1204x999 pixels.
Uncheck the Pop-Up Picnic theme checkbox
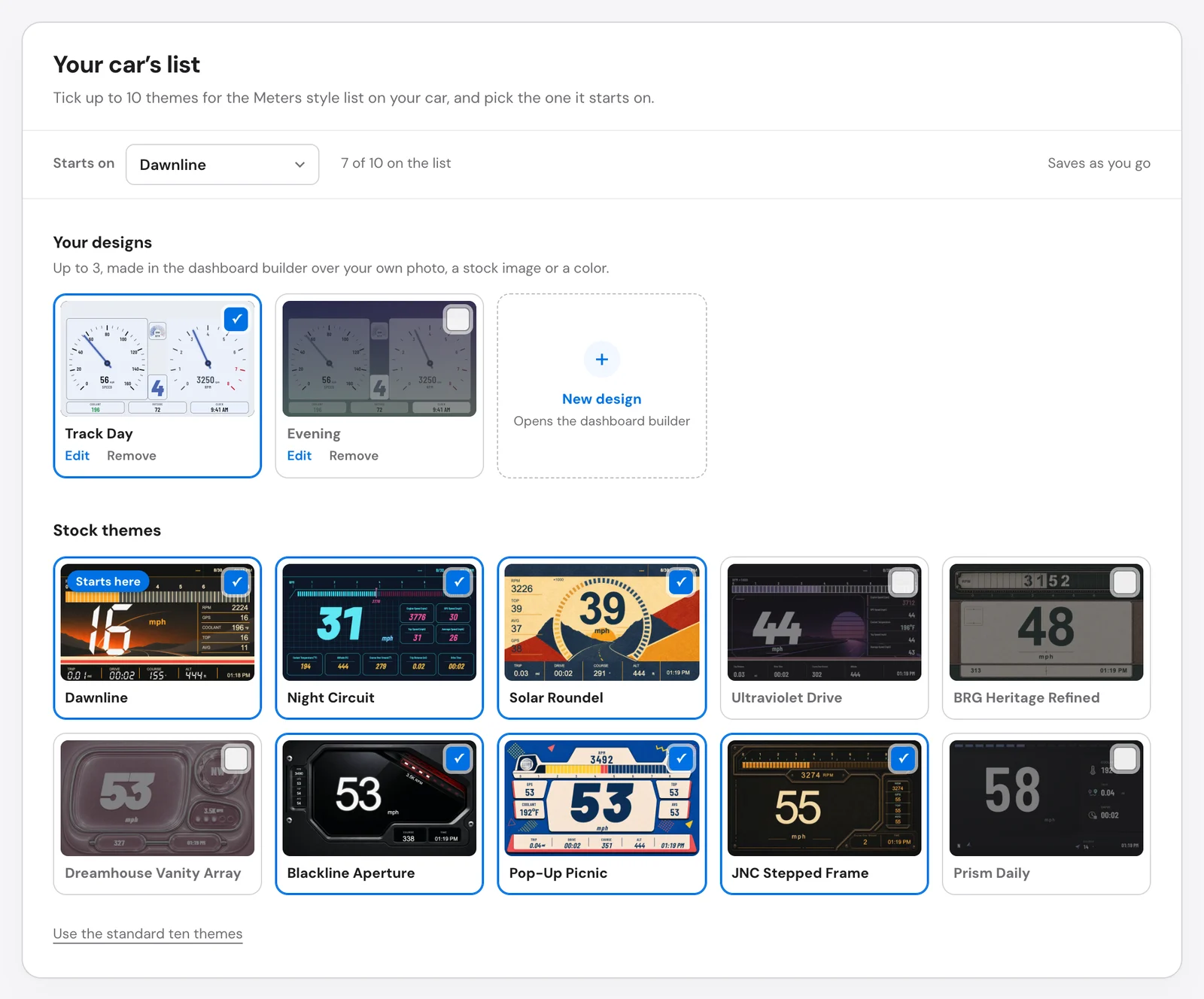coord(681,758)
